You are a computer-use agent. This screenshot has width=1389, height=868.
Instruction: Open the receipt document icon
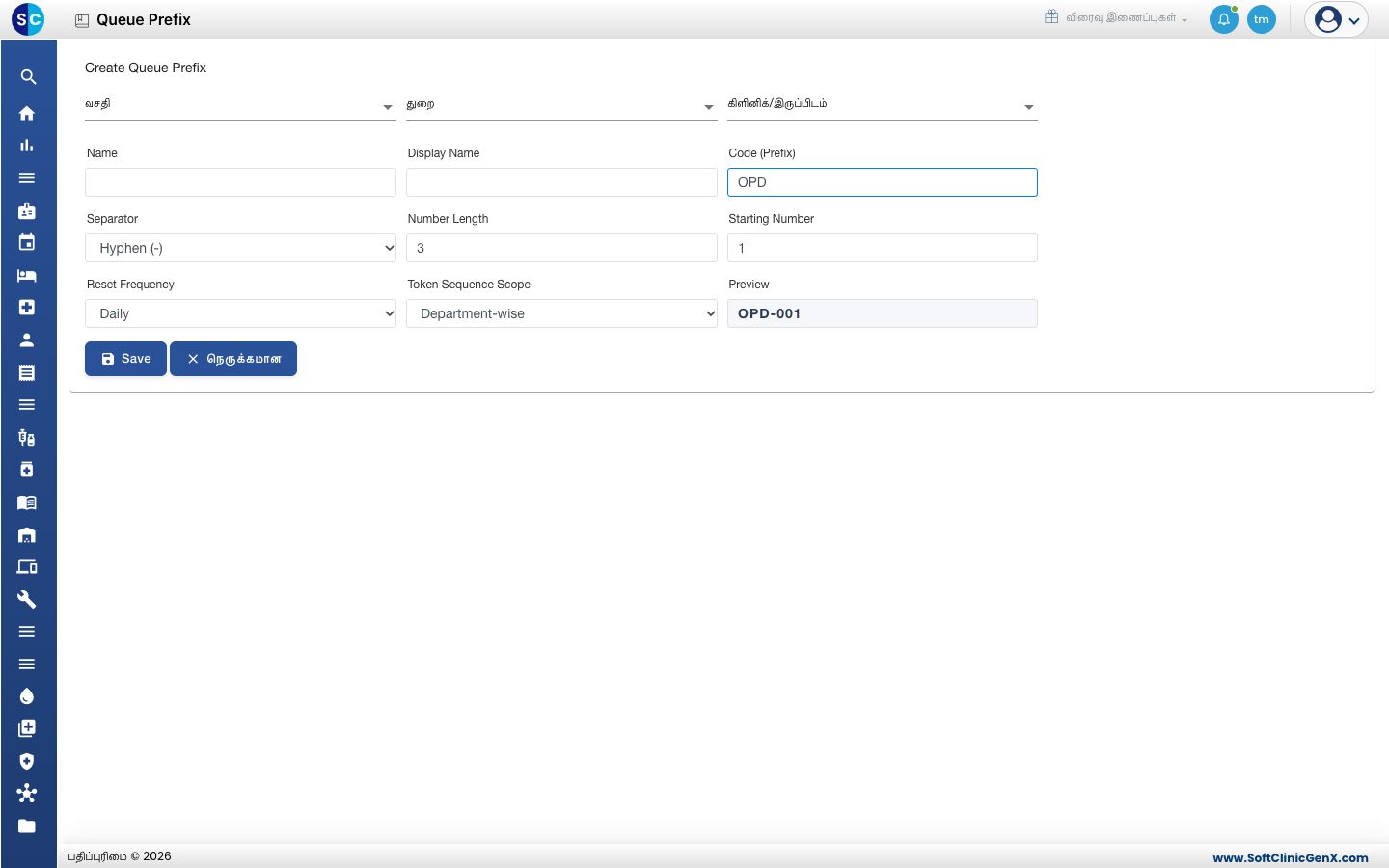(27, 372)
